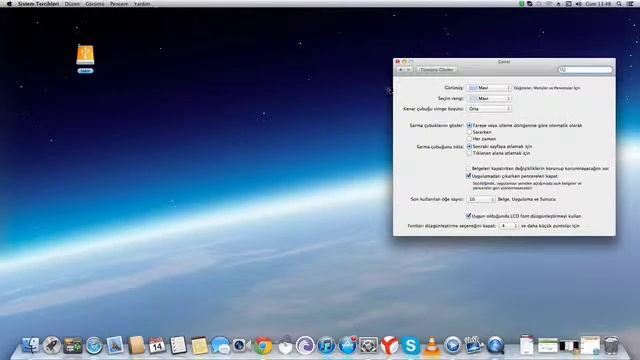This screenshot has width=640, height=360.
Task: Open Kenar çubuğu simge boyutu dropdown
Action: coord(489,109)
